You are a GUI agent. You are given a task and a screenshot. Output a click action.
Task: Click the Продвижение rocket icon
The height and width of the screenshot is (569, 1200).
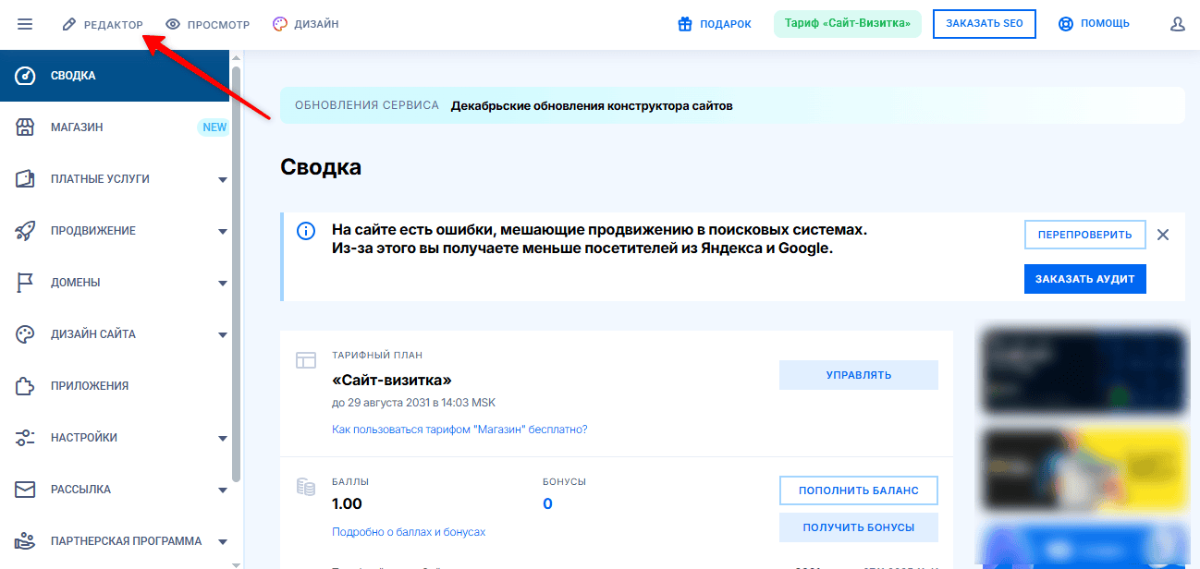coord(26,231)
